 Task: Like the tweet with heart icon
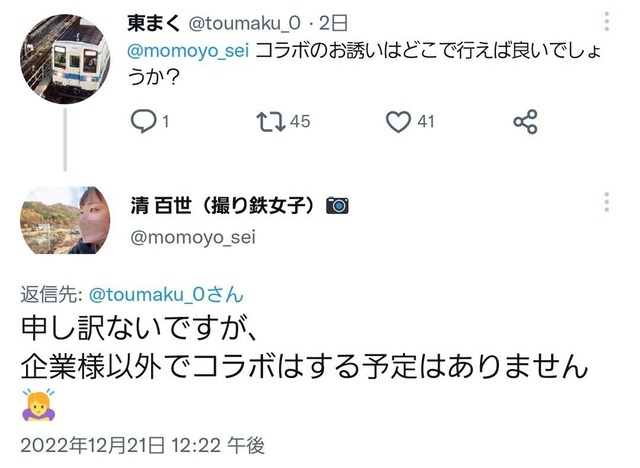point(398,122)
